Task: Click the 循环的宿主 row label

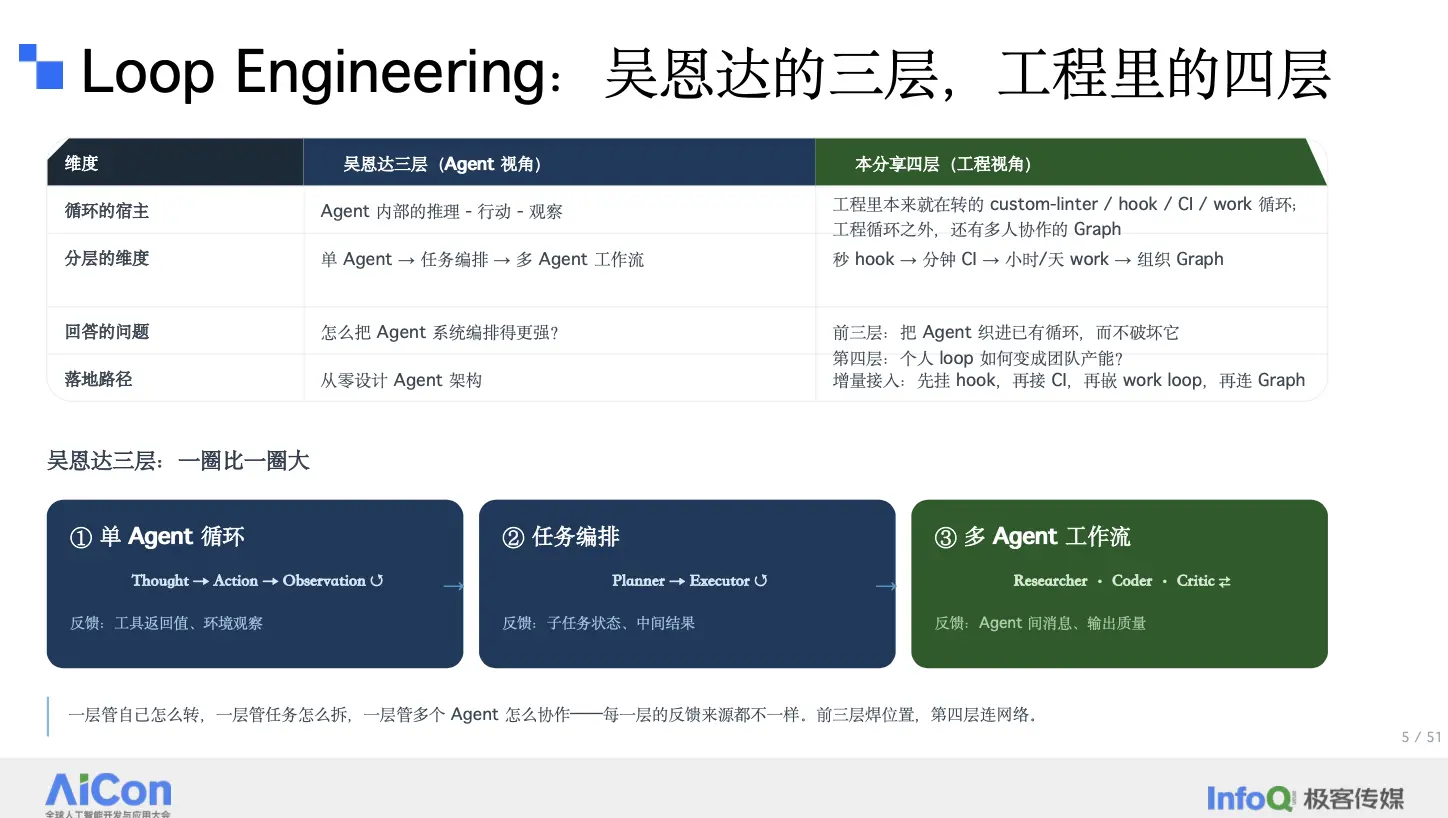Action: (x=107, y=211)
